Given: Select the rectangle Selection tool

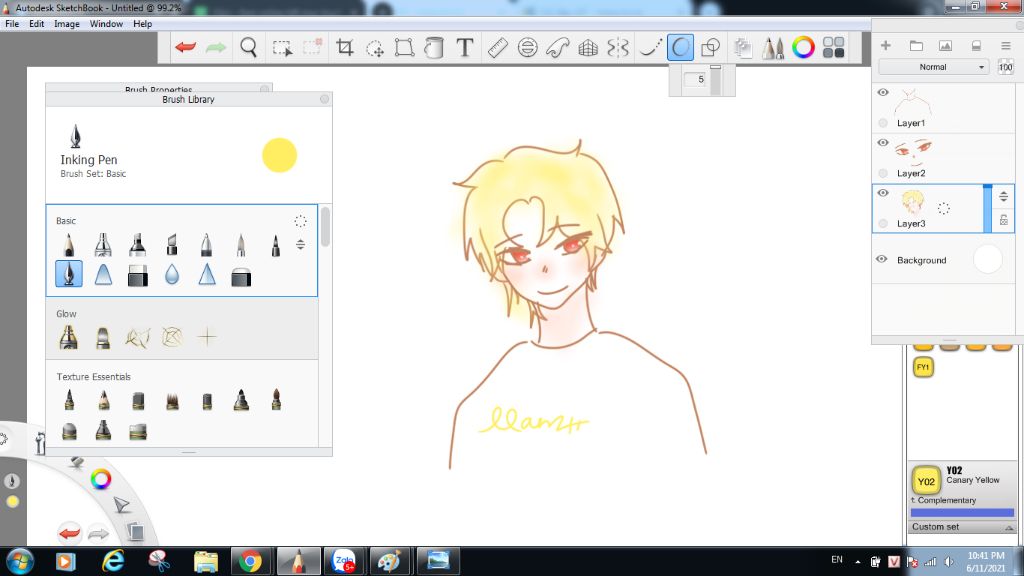Looking at the screenshot, I should pyautogui.click(x=282, y=48).
